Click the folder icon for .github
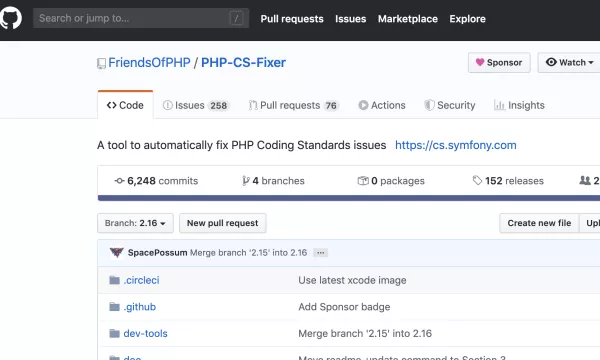 (x=114, y=307)
